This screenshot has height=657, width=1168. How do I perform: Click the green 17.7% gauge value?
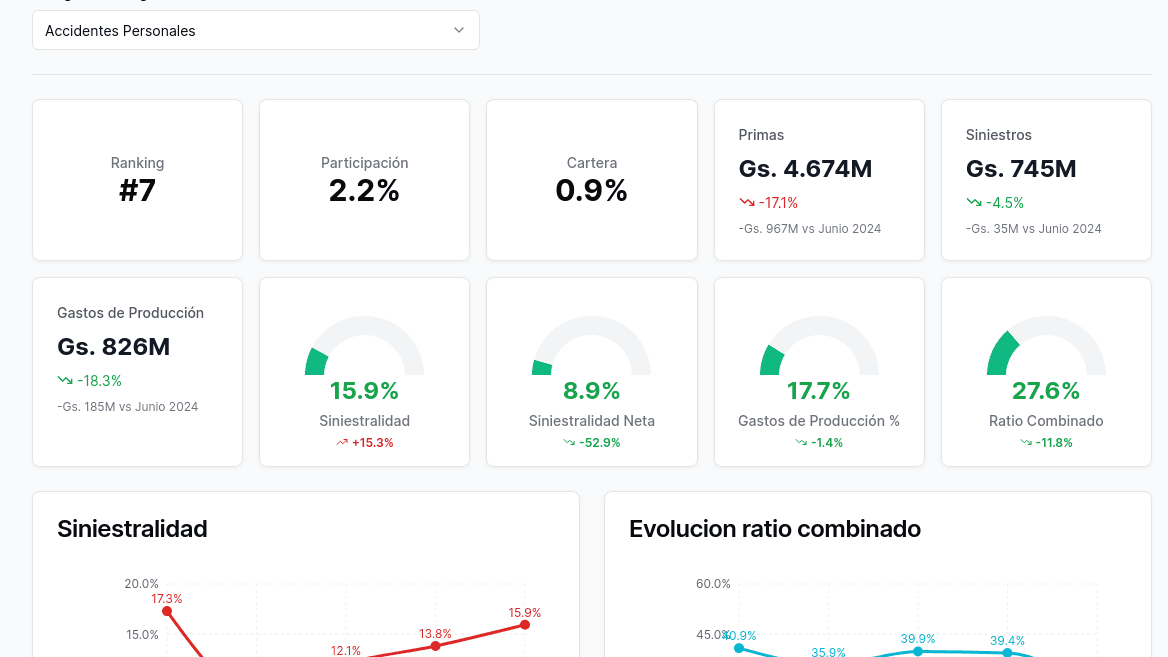pos(819,390)
